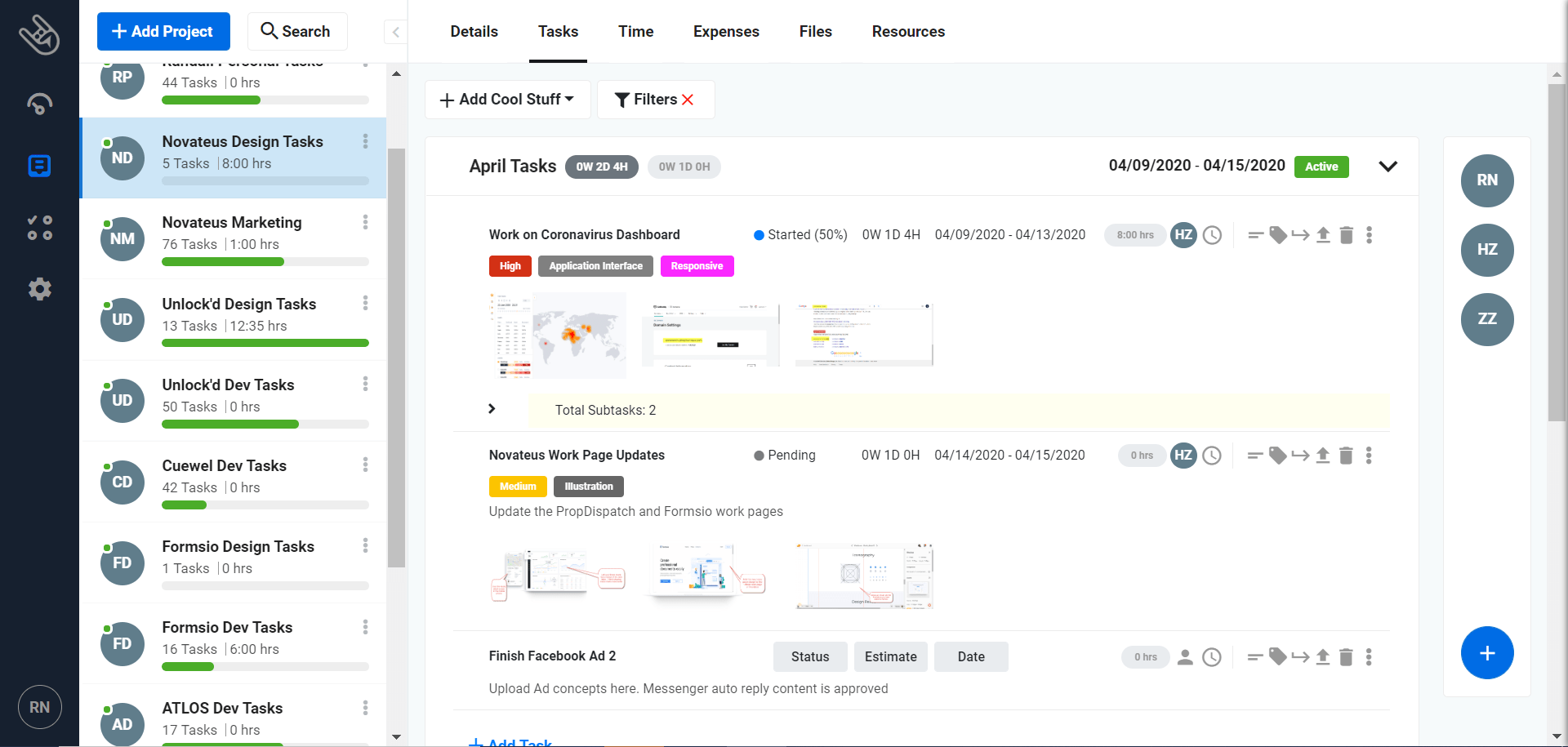Open Formsio Design Tasks project menu dots
This screenshot has width=1568, height=747.
point(365,545)
